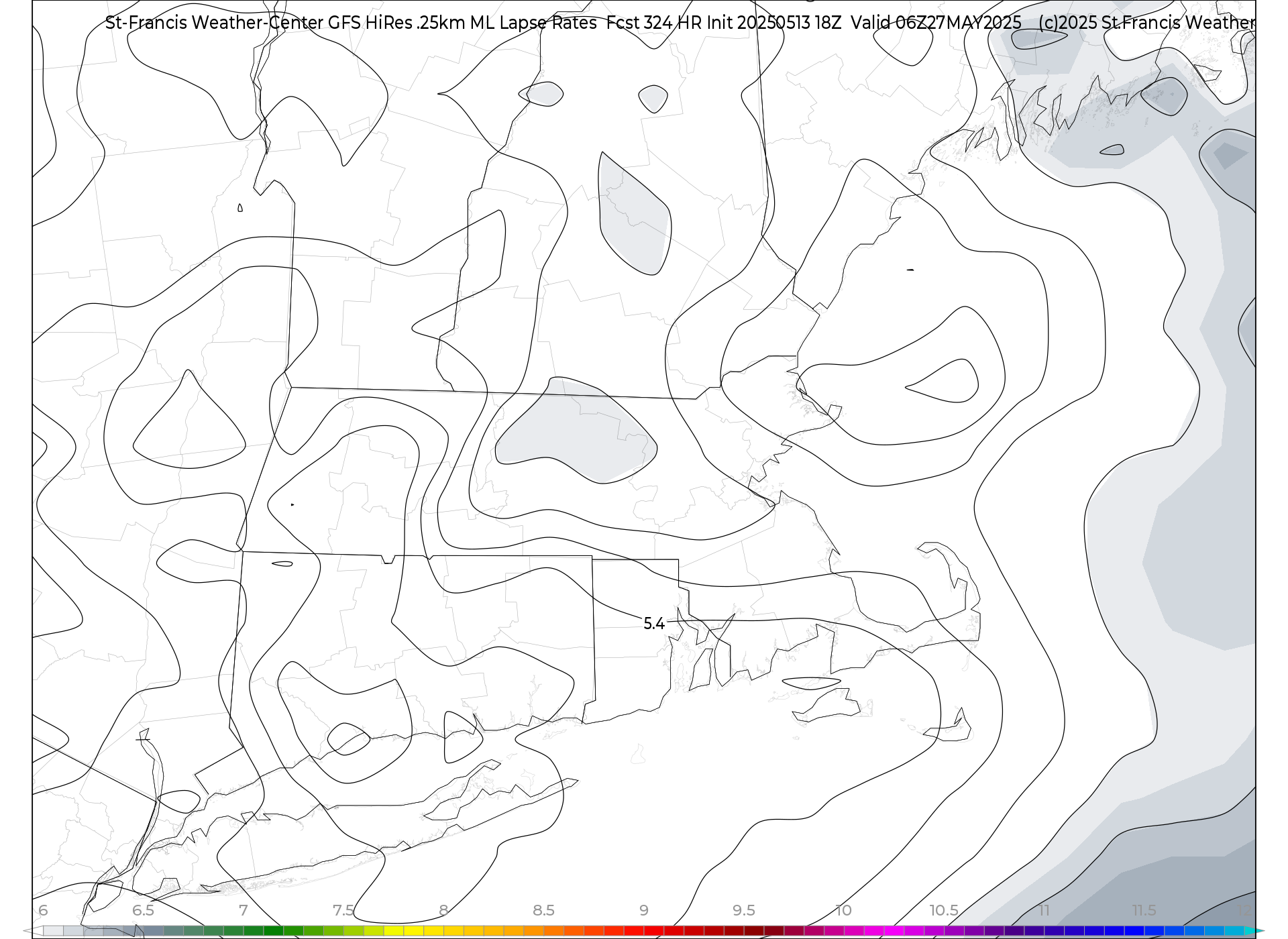The width and height of the screenshot is (1288, 939).
Task: Click the 7.5 label on the color scale
Action: pos(343,910)
